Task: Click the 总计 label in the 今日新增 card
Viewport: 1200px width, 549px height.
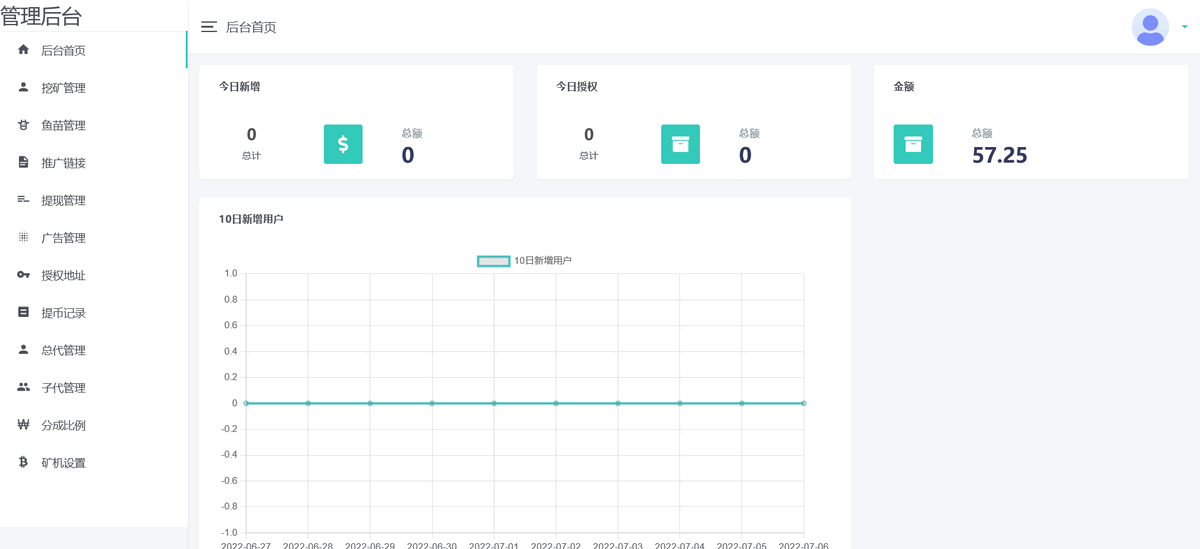Action: click(251, 156)
